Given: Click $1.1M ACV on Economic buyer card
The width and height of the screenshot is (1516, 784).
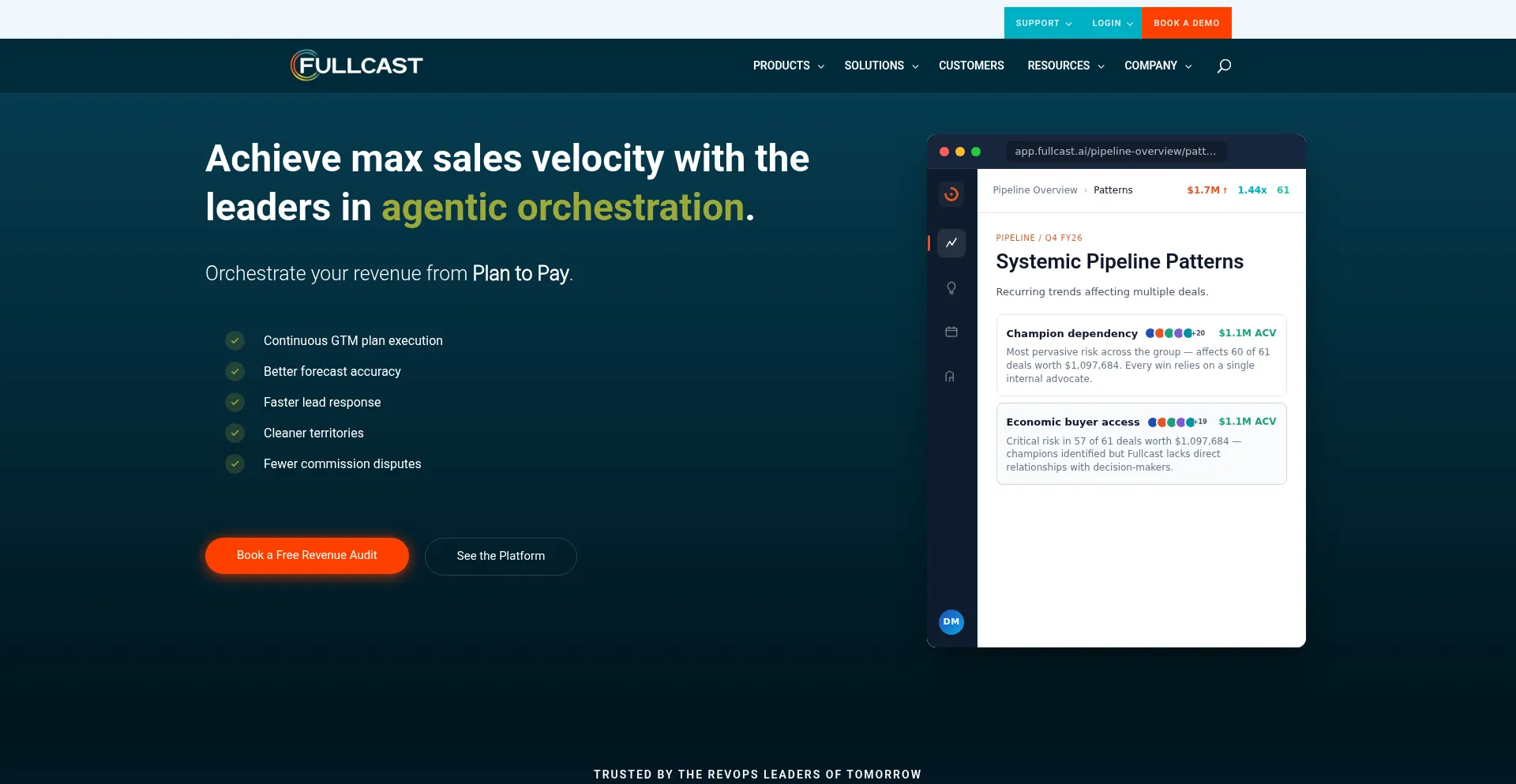Looking at the screenshot, I should (x=1247, y=422).
